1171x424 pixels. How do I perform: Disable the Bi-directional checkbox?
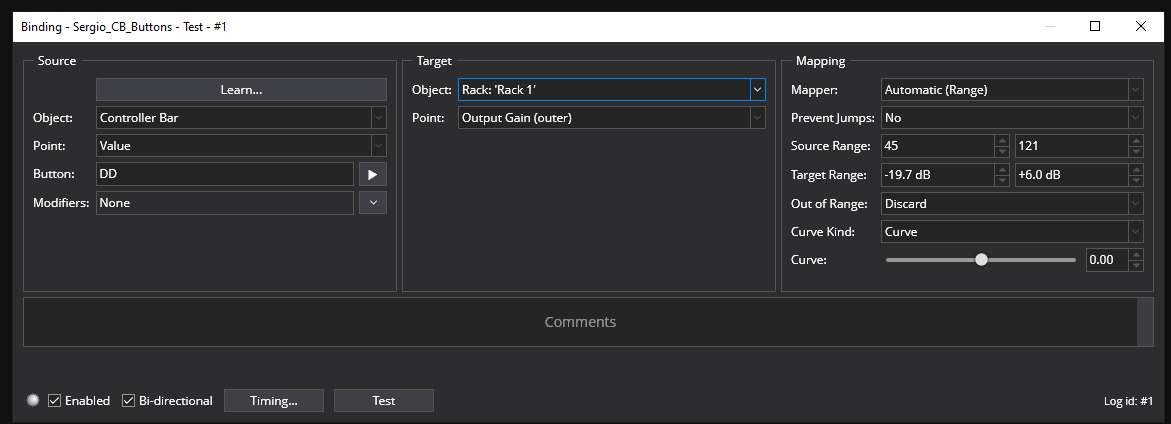coord(128,401)
